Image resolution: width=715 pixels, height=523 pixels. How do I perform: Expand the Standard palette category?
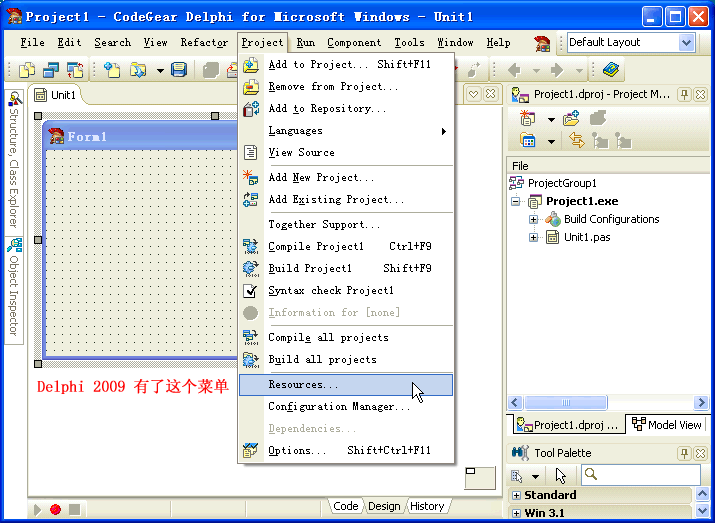(516, 495)
